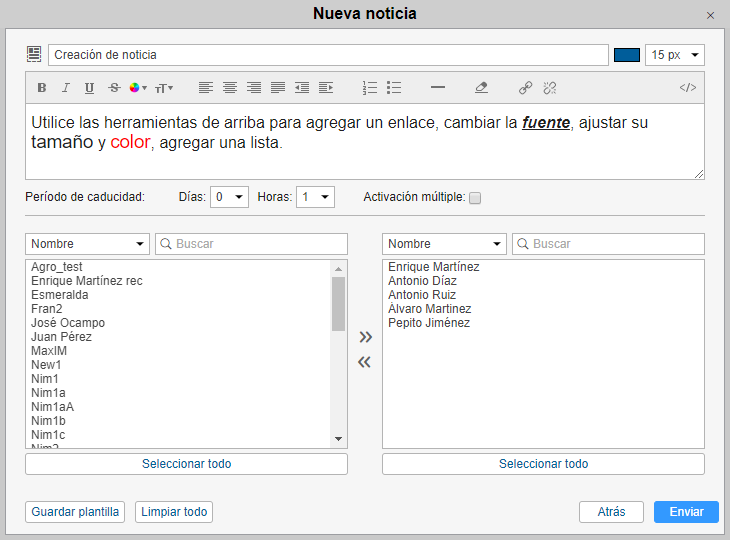The image size is (730, 540).
Task: Click the strikethrough formatting icon
Action: coord(113,88)
